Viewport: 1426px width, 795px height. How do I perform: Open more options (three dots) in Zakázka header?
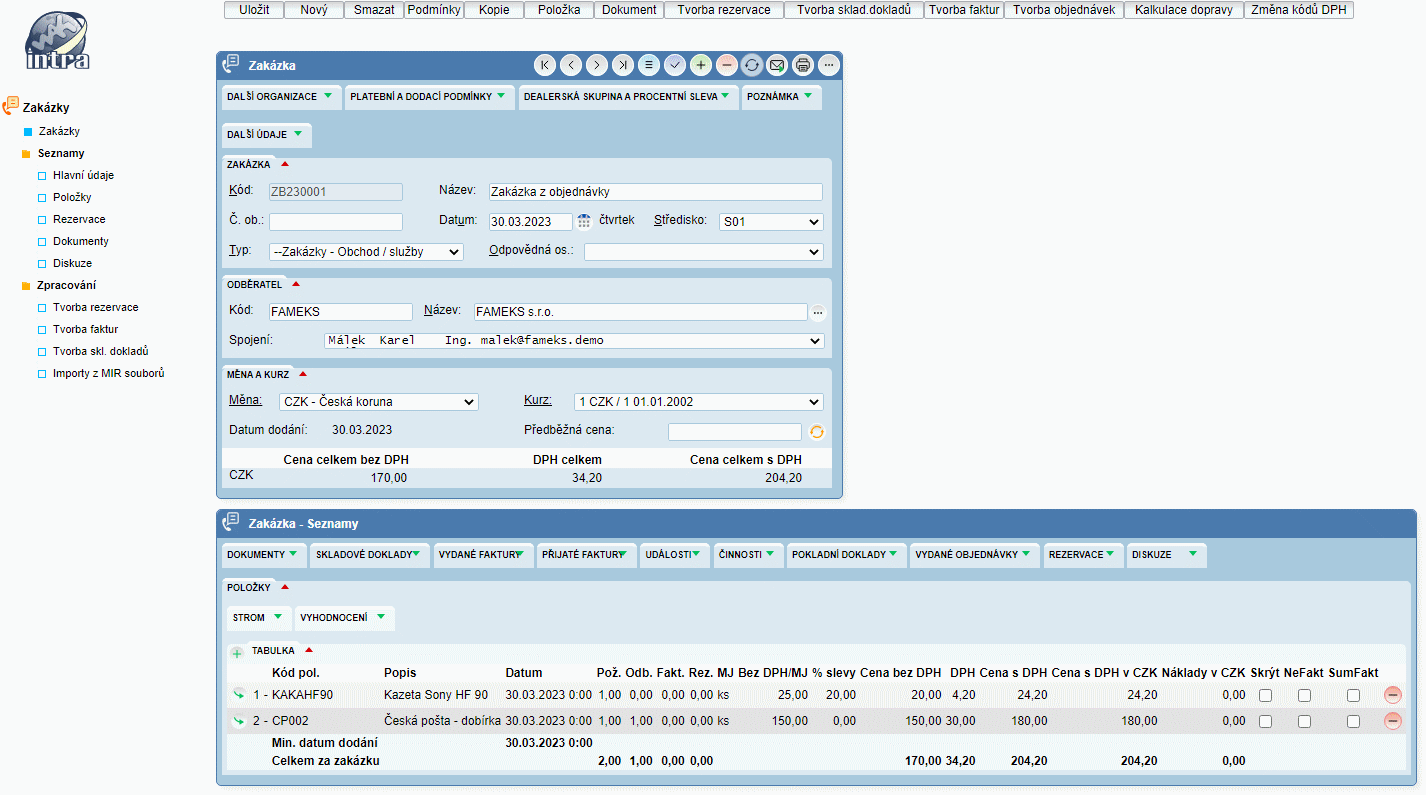pyautogui.click(x=829, y=65)
